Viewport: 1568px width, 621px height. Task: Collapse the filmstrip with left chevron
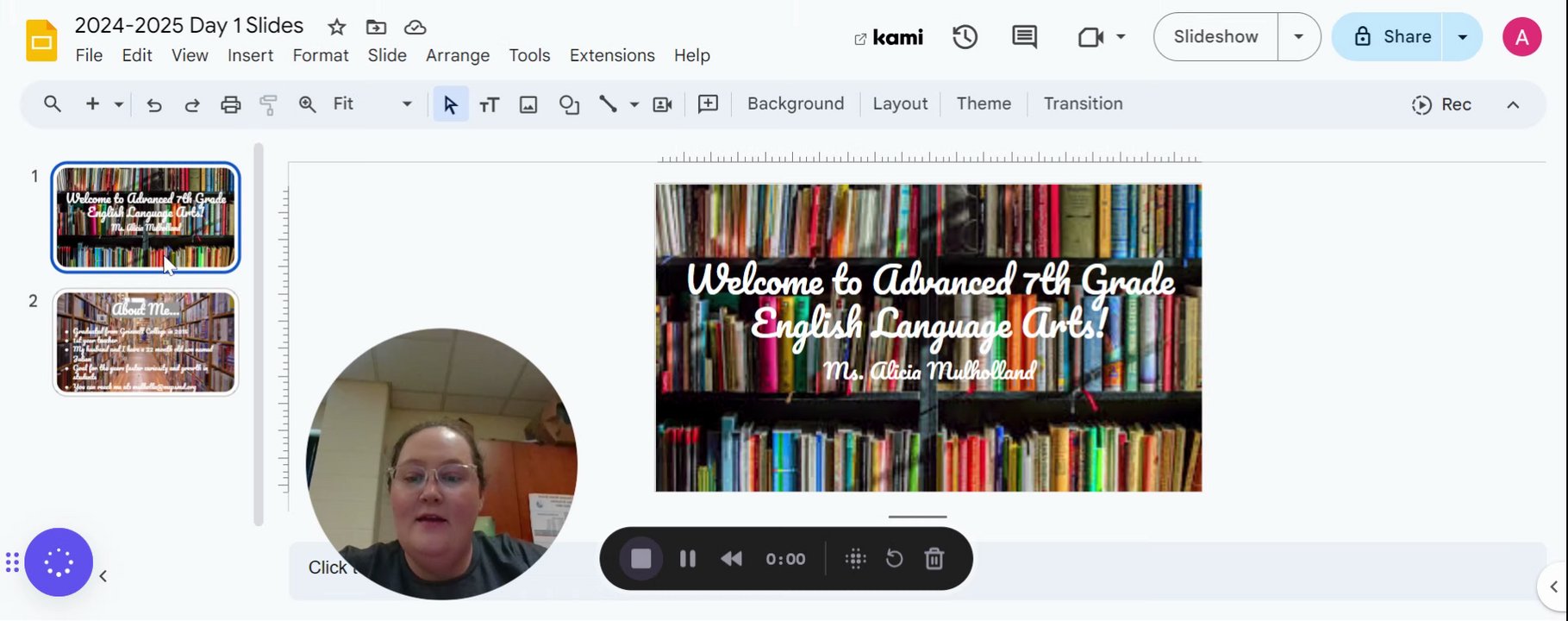(103, 576)
